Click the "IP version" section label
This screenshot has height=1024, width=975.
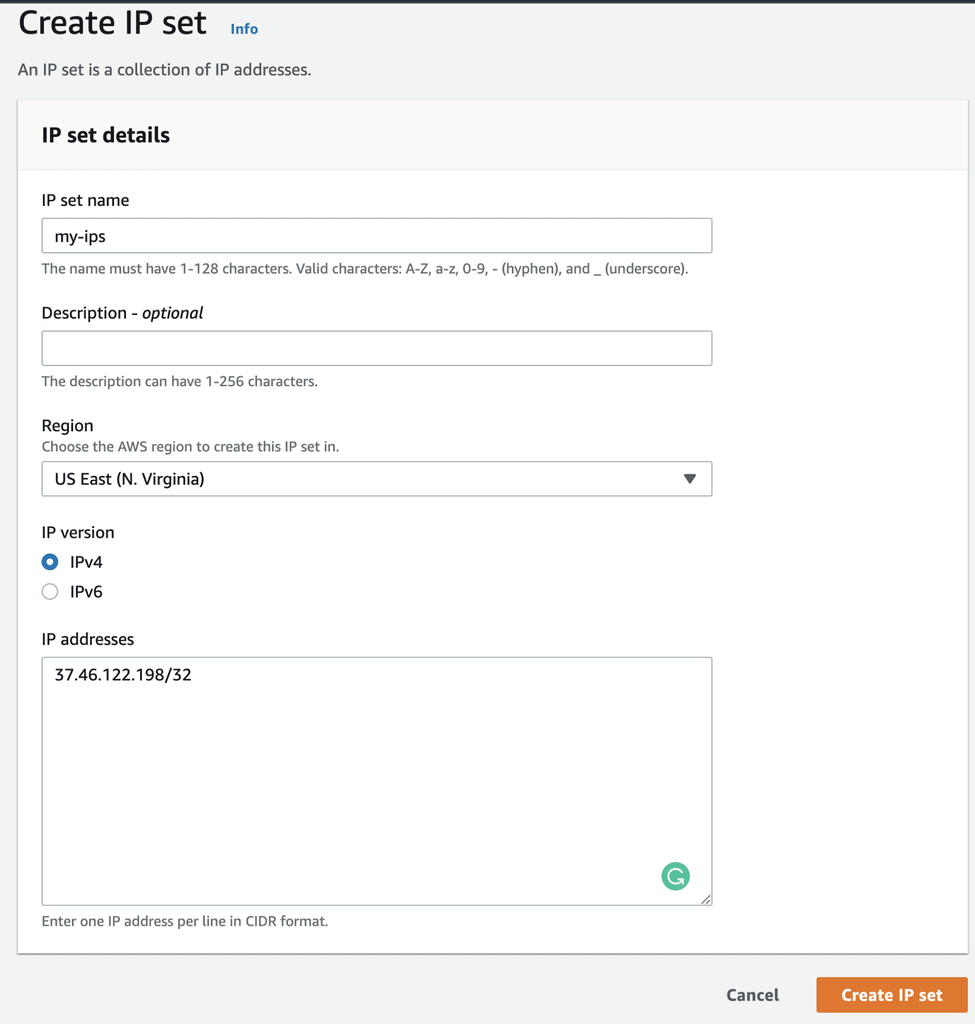pos(78,532)
